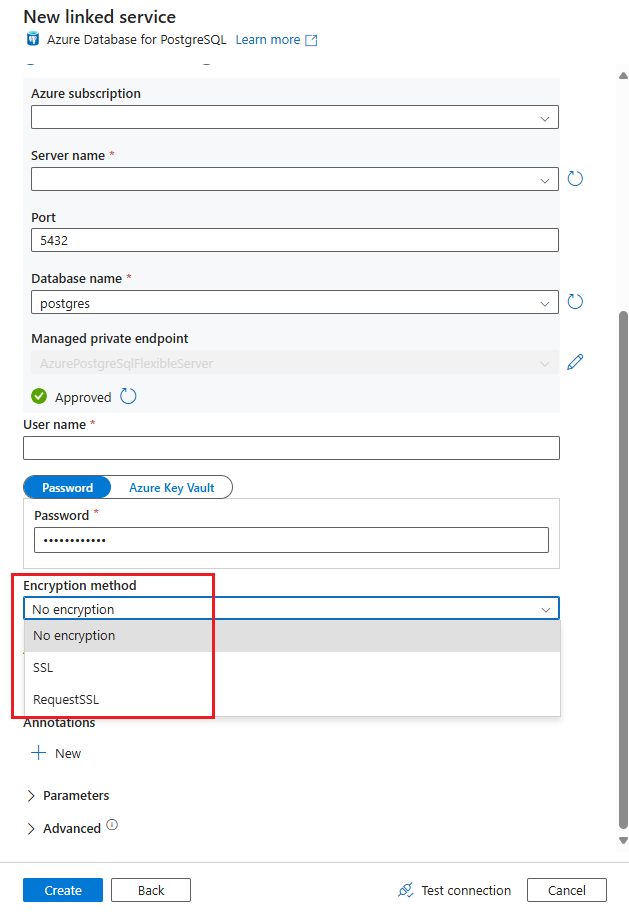The image size is (629, 914).
Task: Click the green Approved checkmark icon
Action: pos(39,396)
